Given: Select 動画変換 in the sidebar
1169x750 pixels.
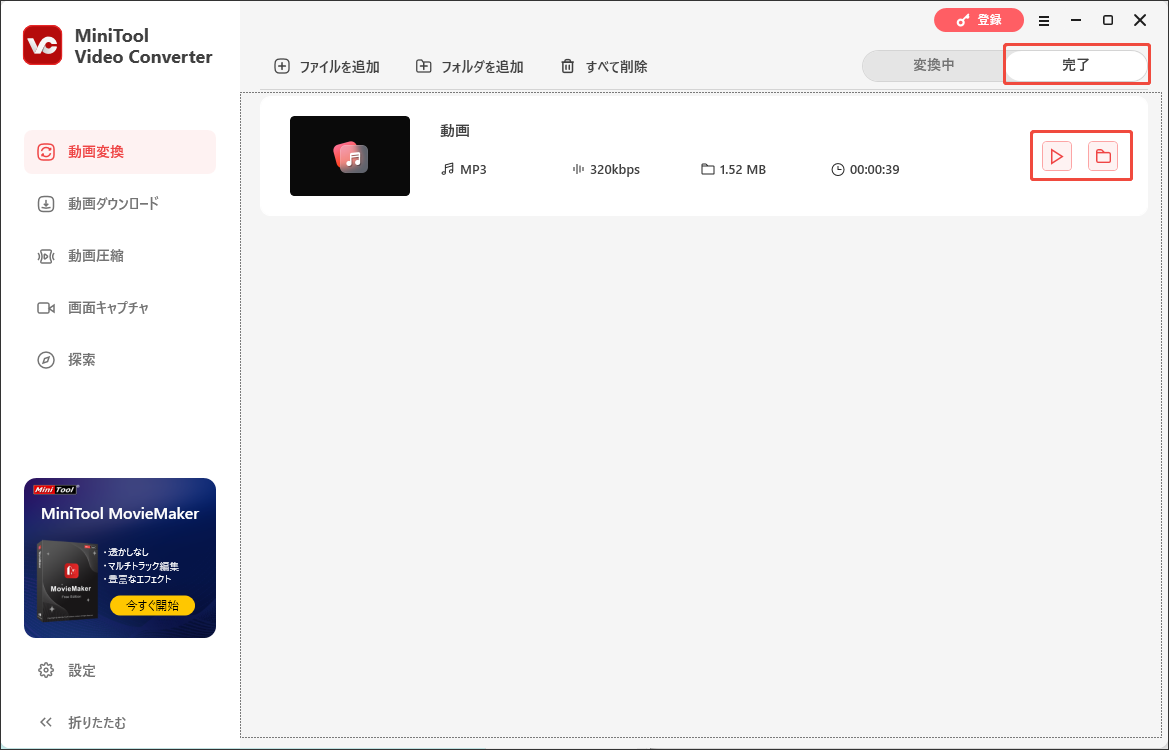Looking at the screenshot, I should [120, 152].
